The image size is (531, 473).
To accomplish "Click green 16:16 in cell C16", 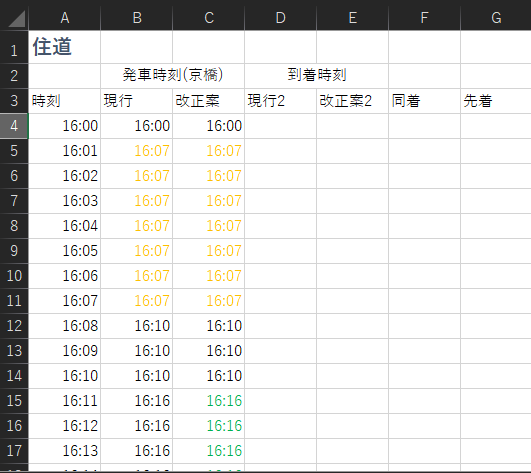I will 209,426.
